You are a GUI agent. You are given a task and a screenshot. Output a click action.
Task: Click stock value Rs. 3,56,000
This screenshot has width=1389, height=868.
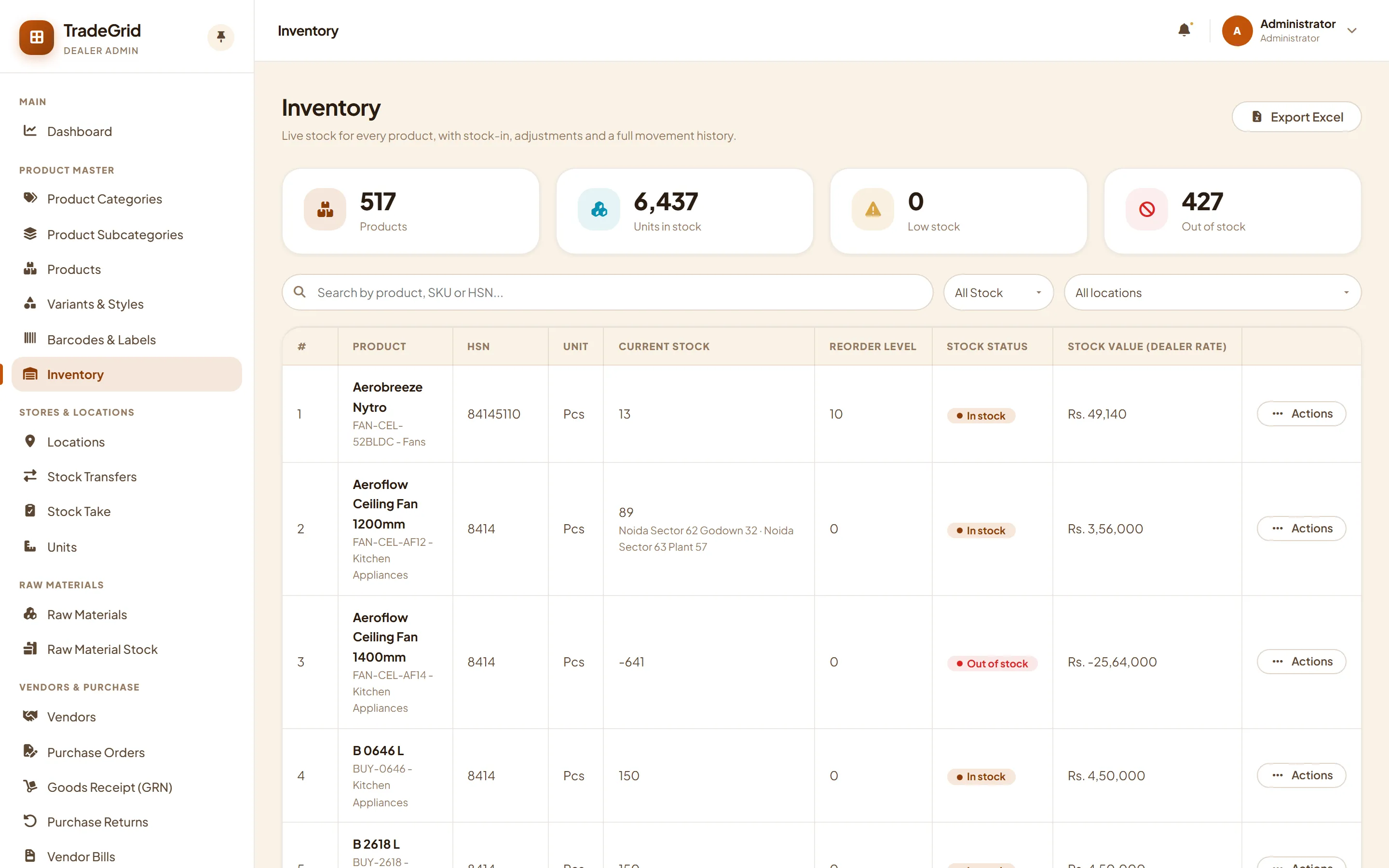coord(1105,529)
